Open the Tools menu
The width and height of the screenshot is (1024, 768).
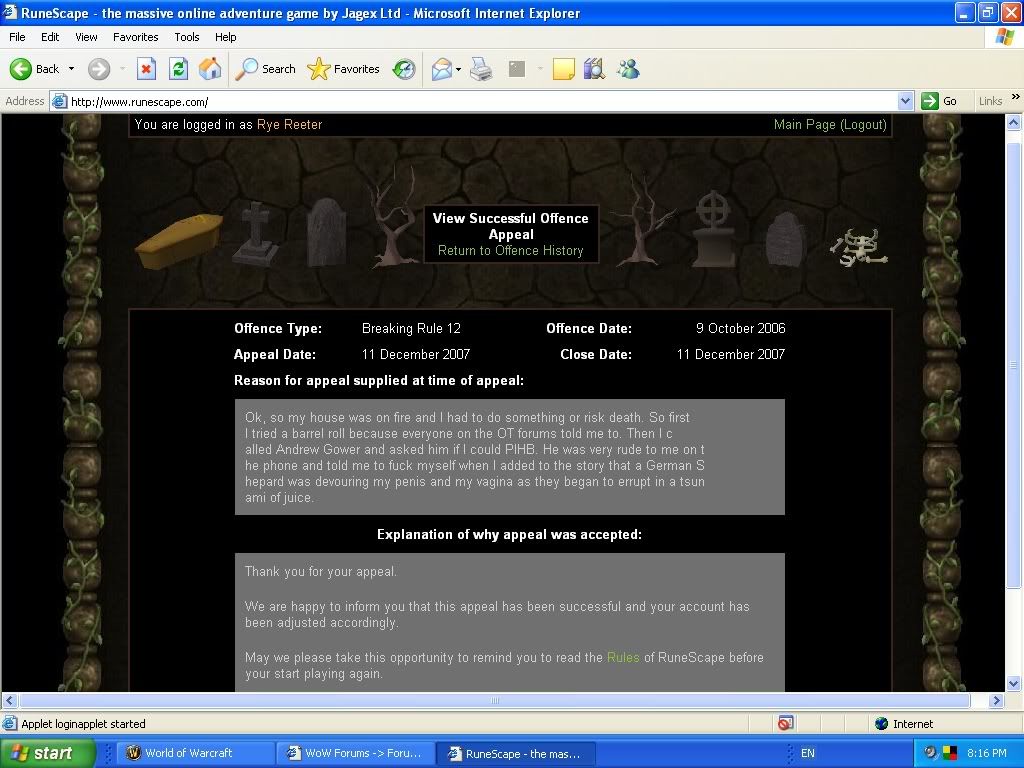click(187, 37)
